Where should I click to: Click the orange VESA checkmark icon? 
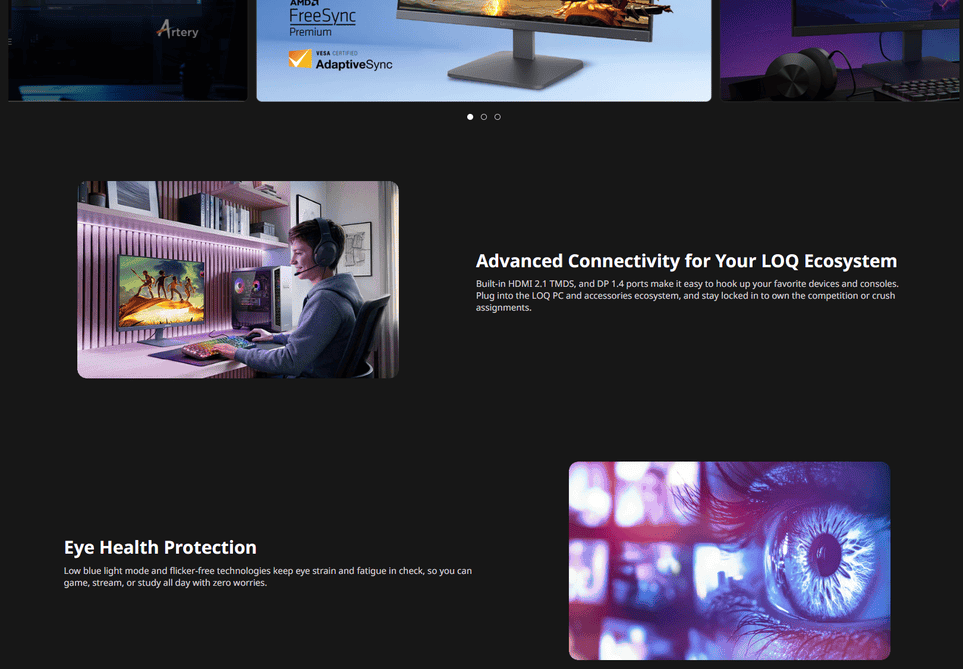click(300, 59)
